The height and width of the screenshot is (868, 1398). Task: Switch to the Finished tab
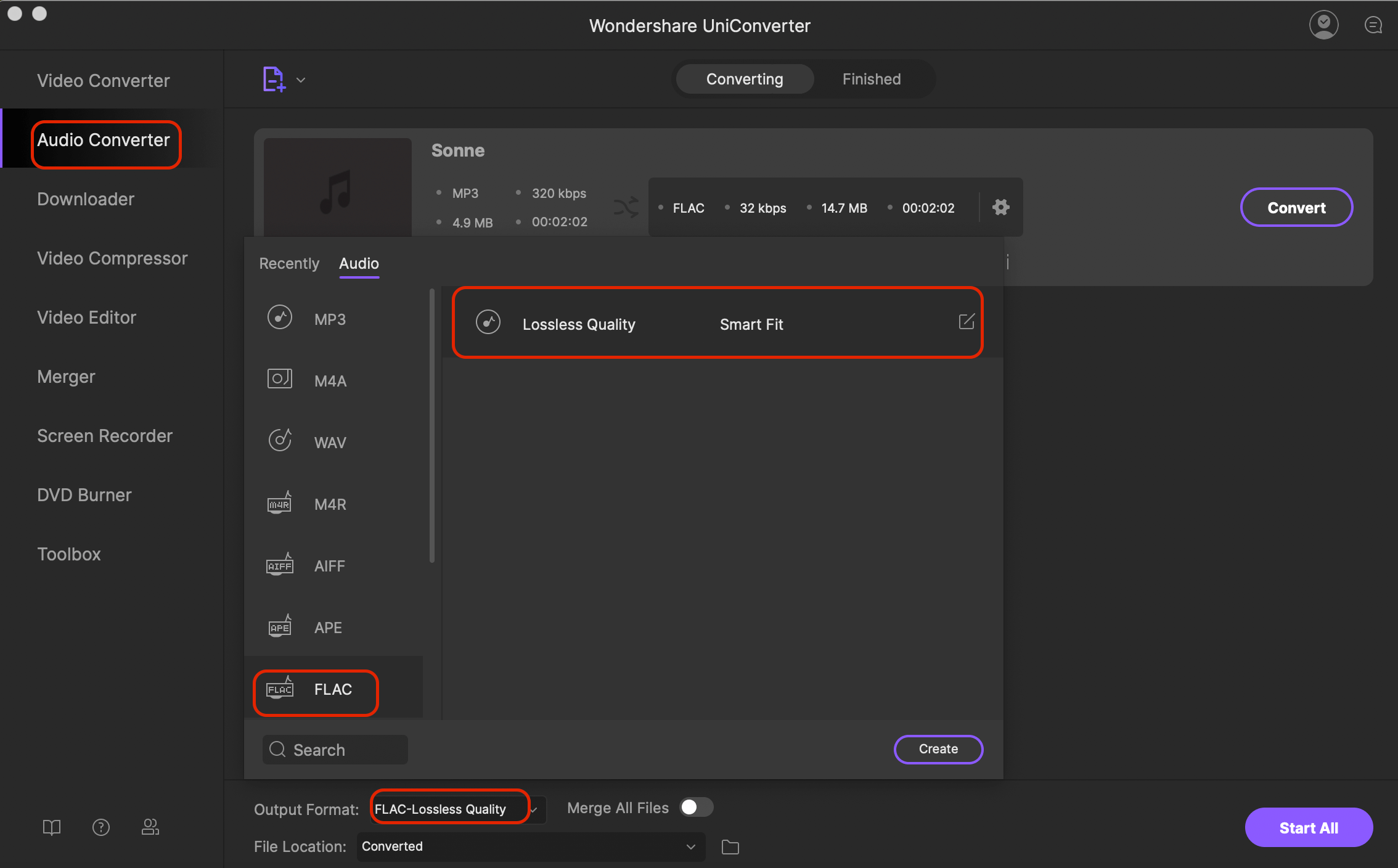(x=870, y=79)
